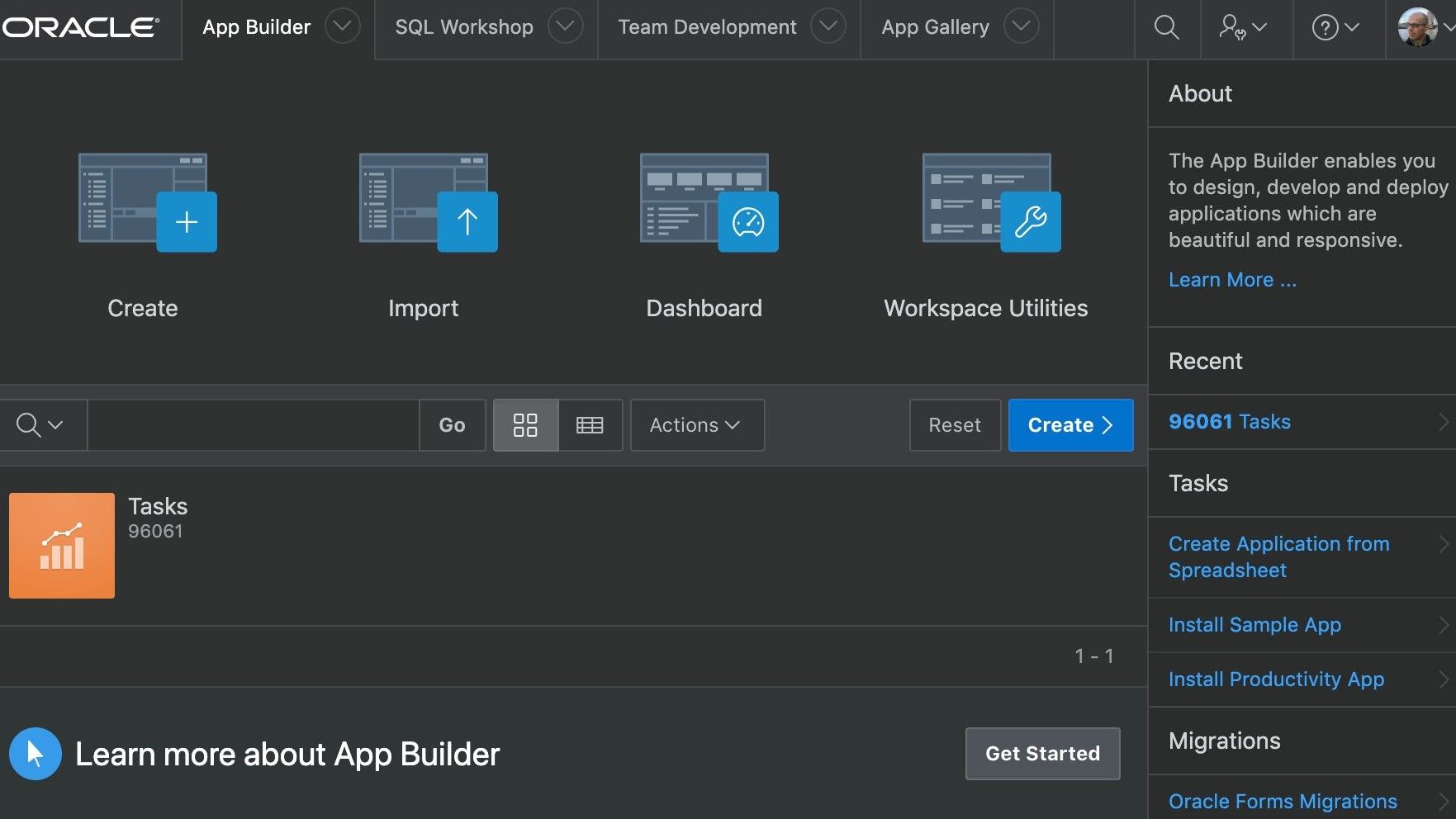Viewport: 1456px width, 819px height.
Task: Open the Dashboard icon
Action: click(x=709, y=203)
